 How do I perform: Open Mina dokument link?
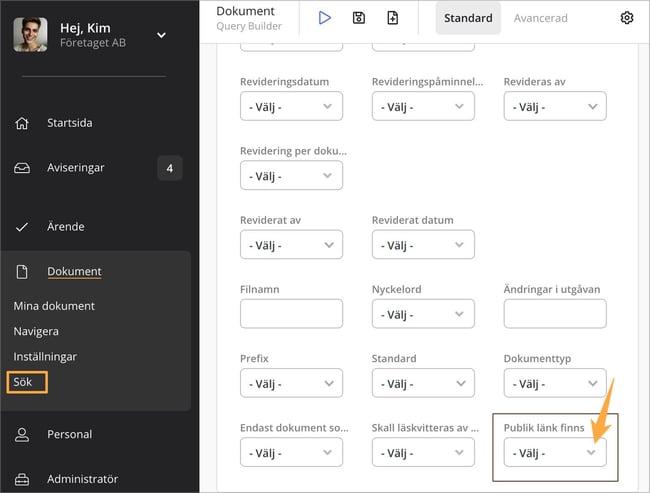pyautogui.click(x=54, y=306)
